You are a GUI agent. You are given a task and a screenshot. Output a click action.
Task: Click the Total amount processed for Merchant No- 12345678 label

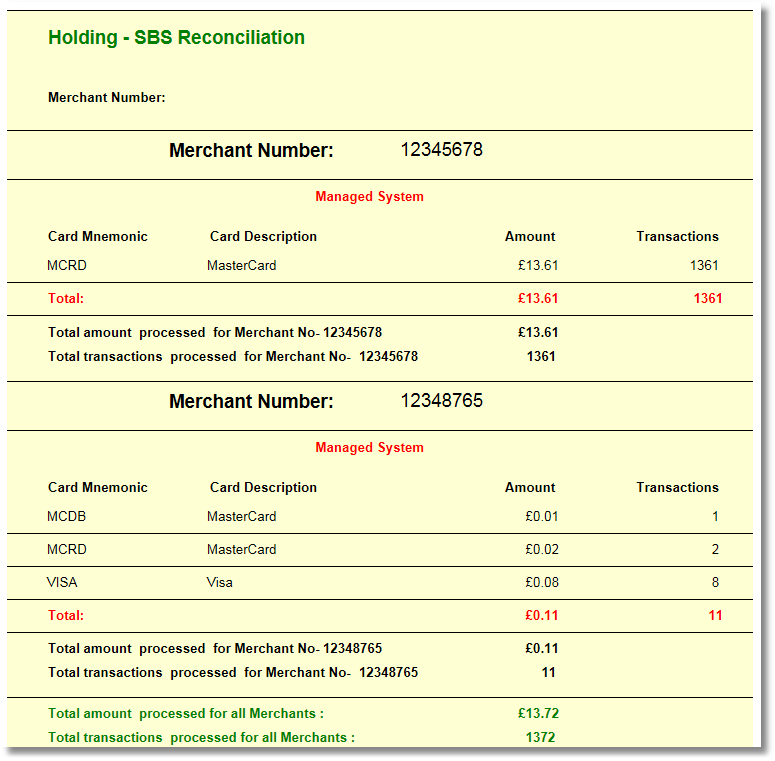tap(215, 333)
